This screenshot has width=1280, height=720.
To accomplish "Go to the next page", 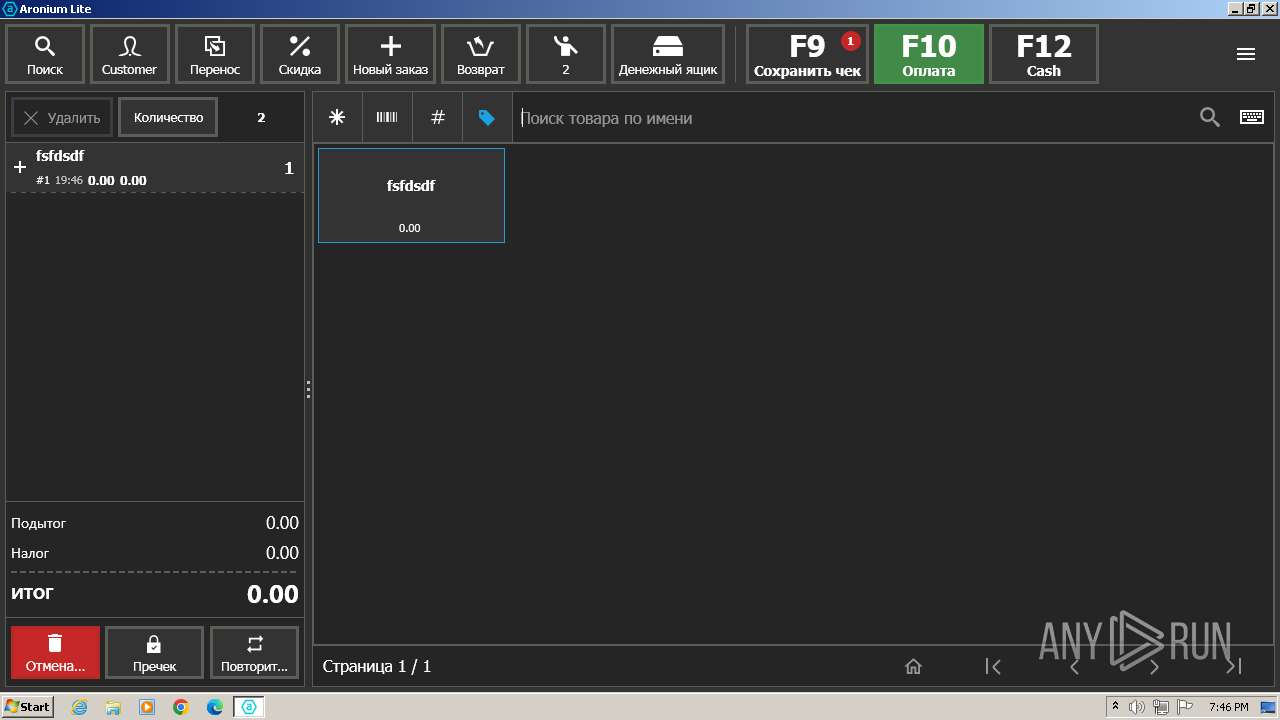I will 1154,666.
